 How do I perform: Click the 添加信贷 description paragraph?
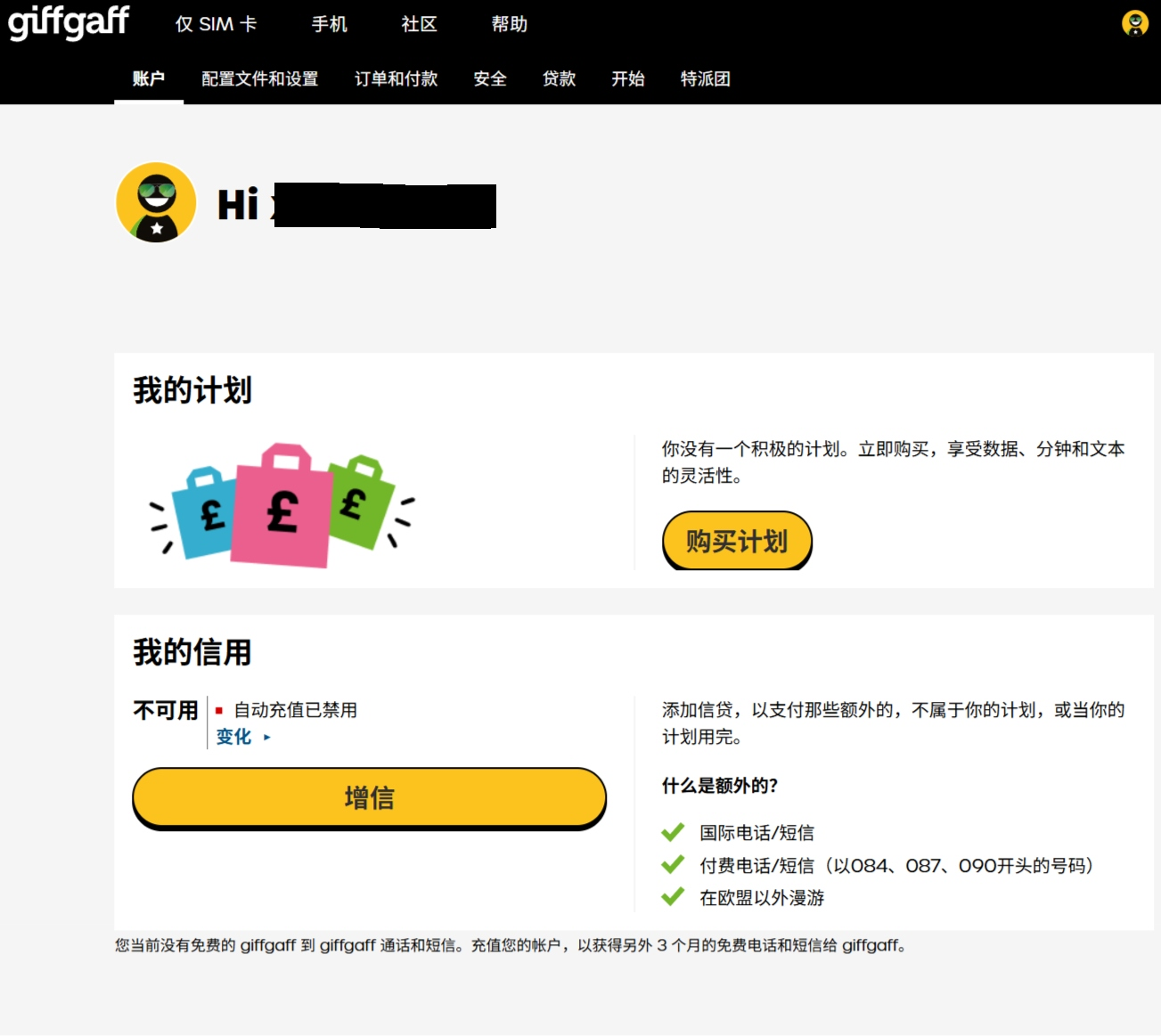(893, 722)
